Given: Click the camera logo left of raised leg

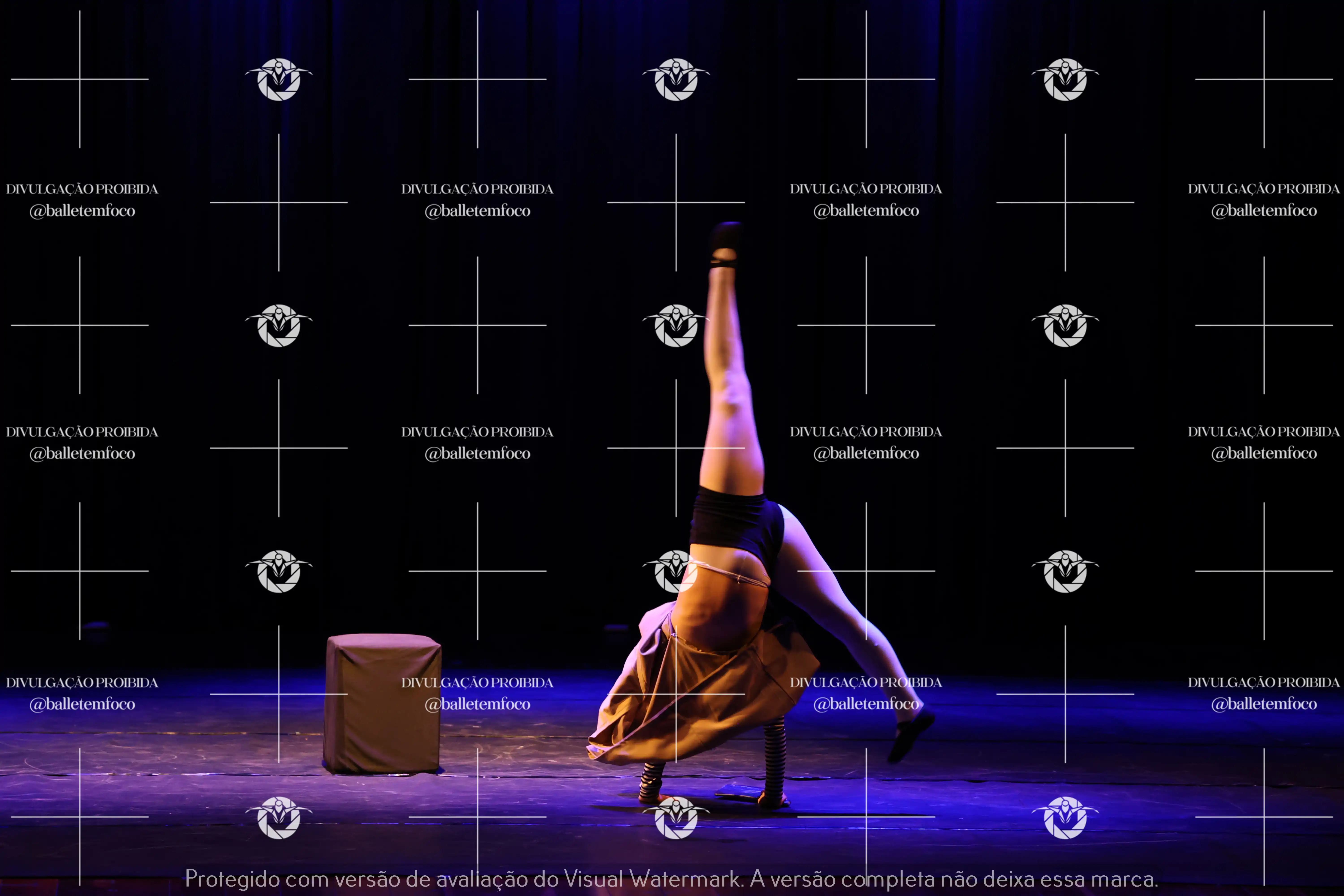Looking at the screenshot, I should click(x=676, y=326).
